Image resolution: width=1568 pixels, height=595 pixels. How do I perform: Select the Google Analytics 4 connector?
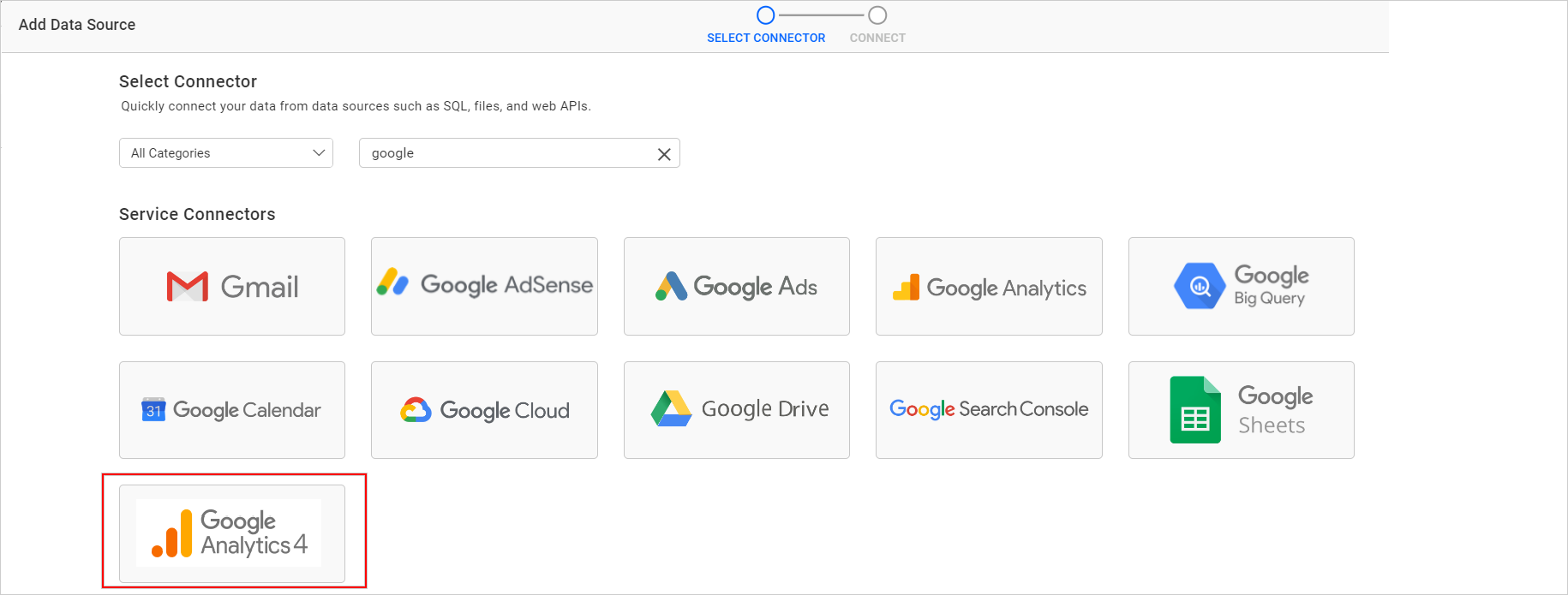click(x=232, y=533)
